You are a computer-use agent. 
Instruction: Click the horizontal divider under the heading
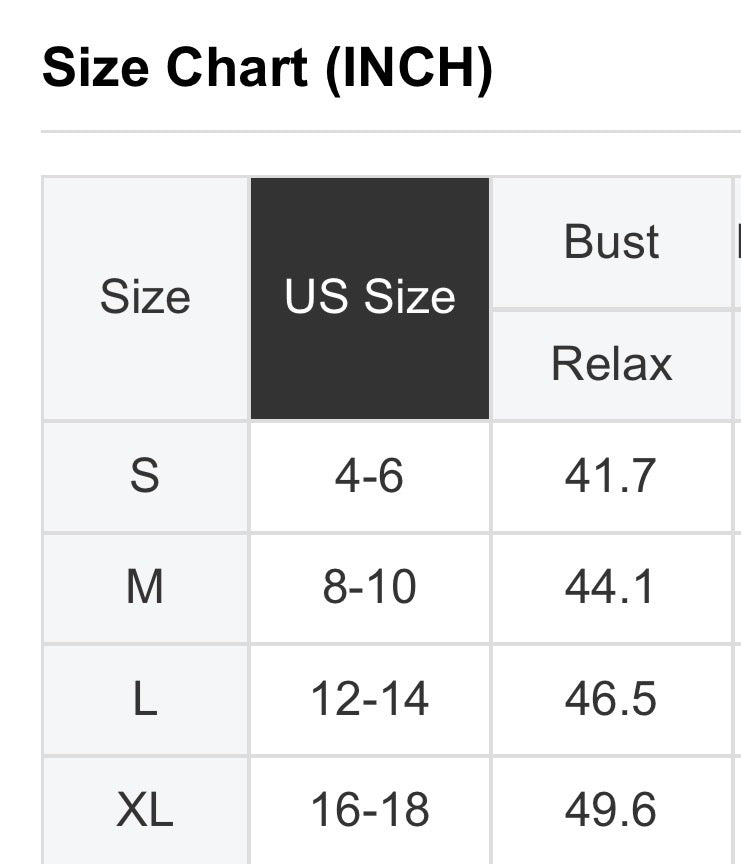[x=391, y=132]
